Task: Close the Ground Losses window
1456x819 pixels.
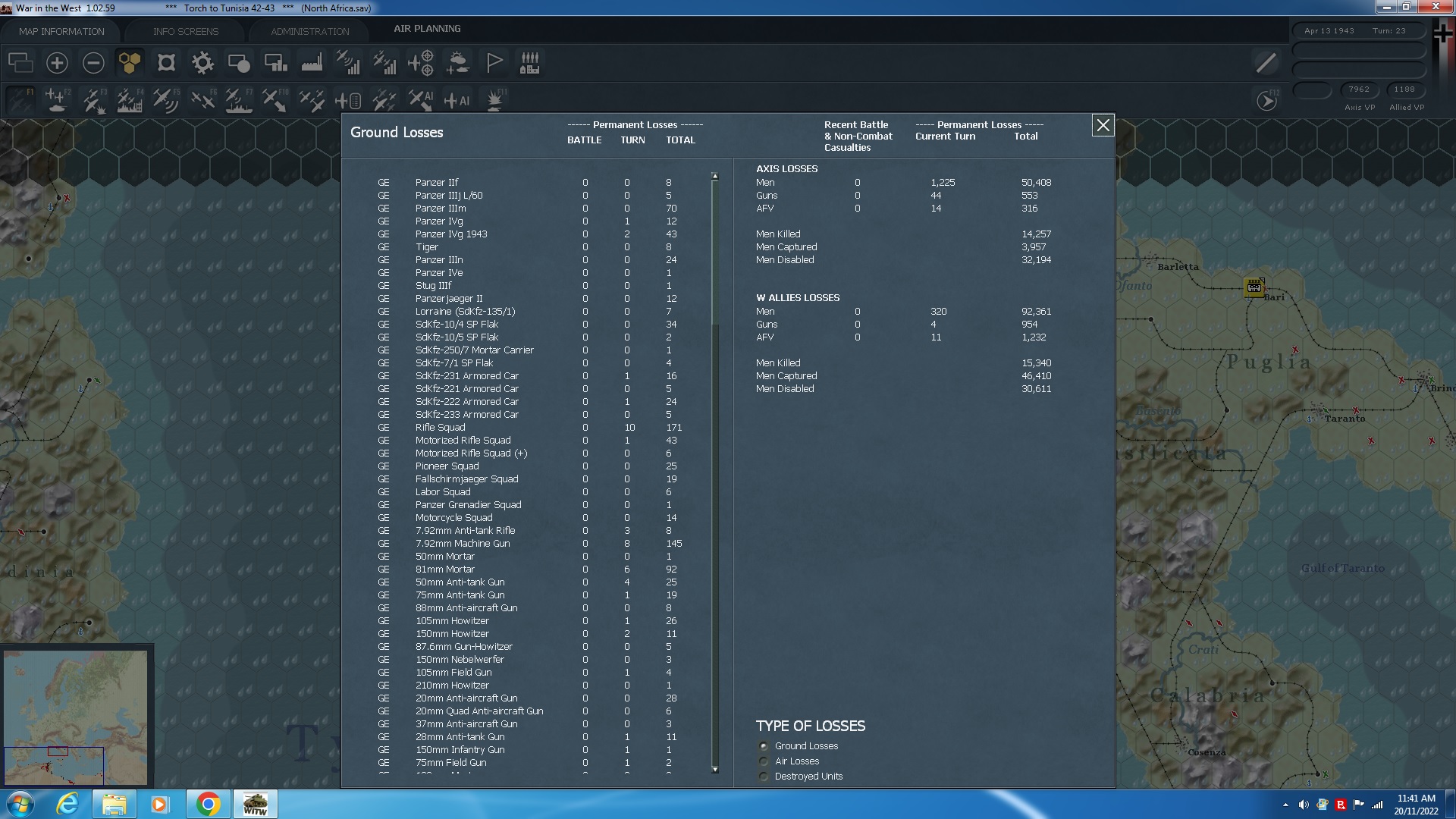Action: [1103, 126]
